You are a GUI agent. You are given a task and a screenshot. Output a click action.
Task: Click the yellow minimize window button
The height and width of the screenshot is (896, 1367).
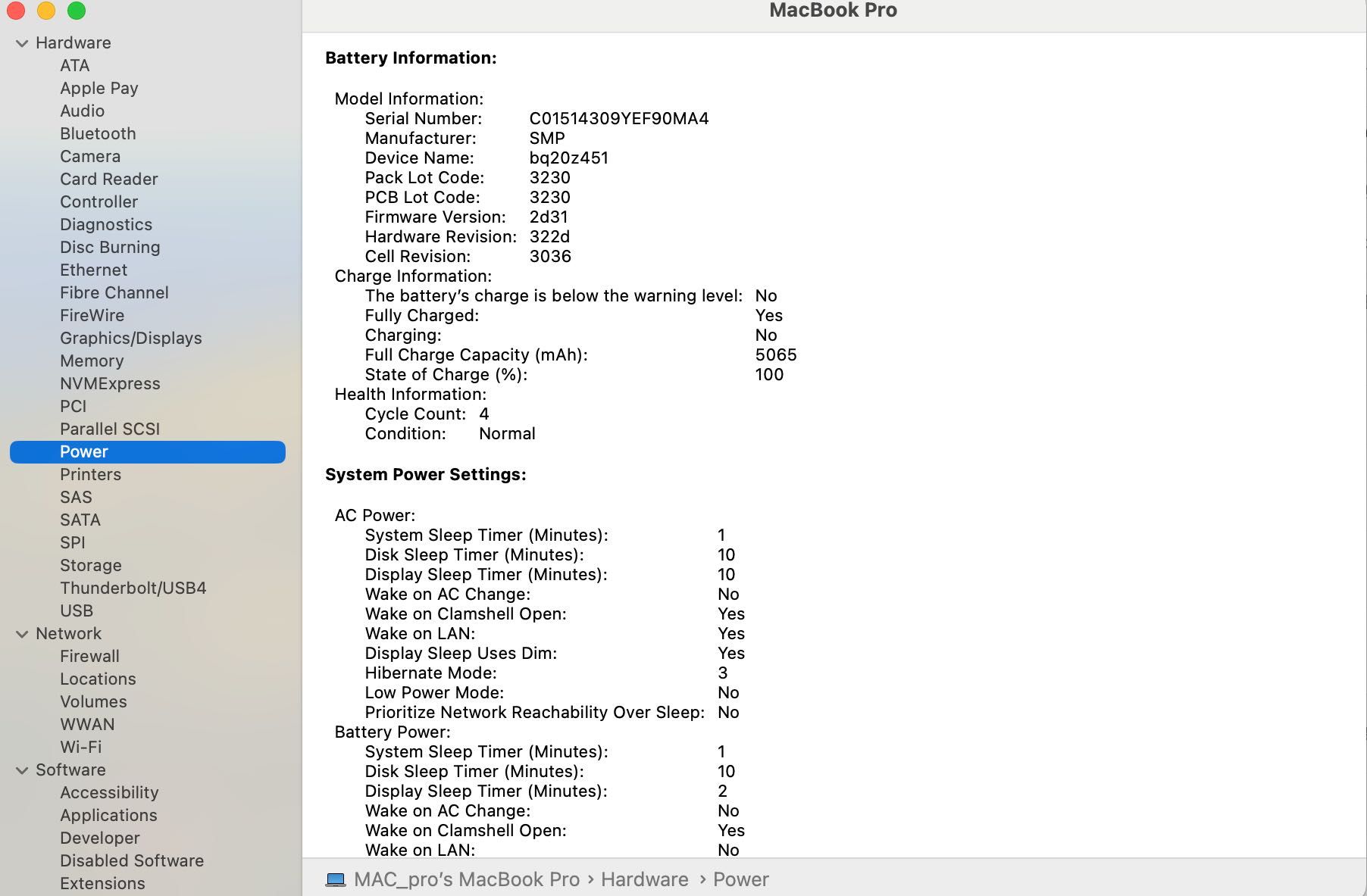point(46,11)
